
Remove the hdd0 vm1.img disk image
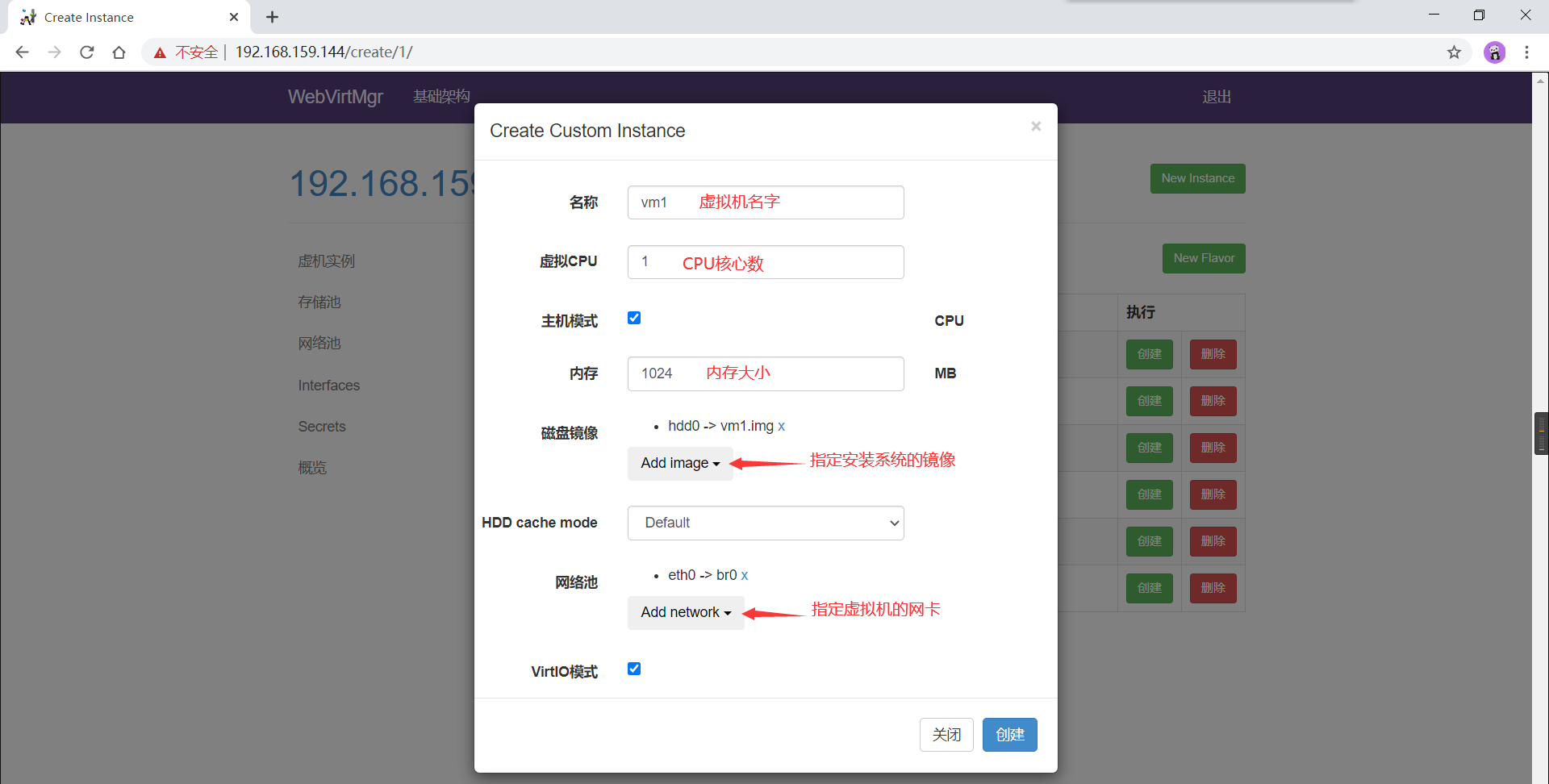[x=781, y=426]
